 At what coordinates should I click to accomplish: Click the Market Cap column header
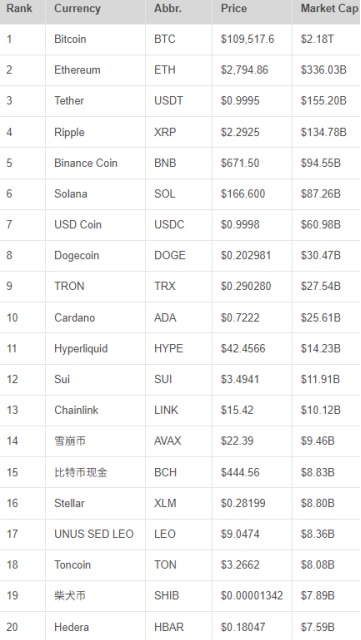329,9
